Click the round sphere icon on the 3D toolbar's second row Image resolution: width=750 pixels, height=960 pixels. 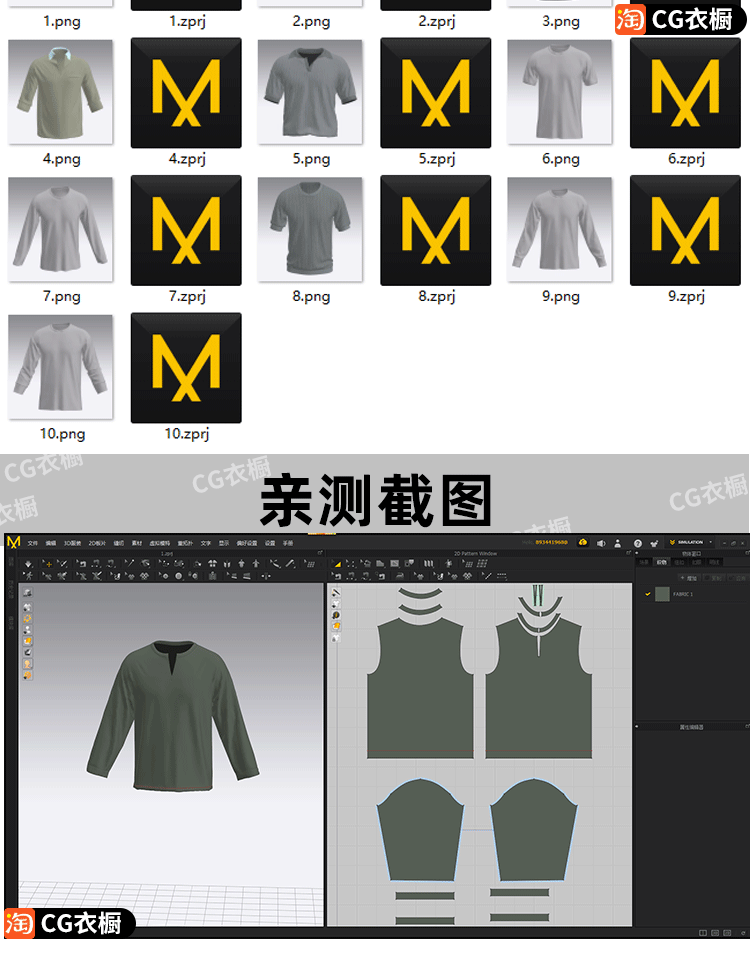[x=178, y=576]
